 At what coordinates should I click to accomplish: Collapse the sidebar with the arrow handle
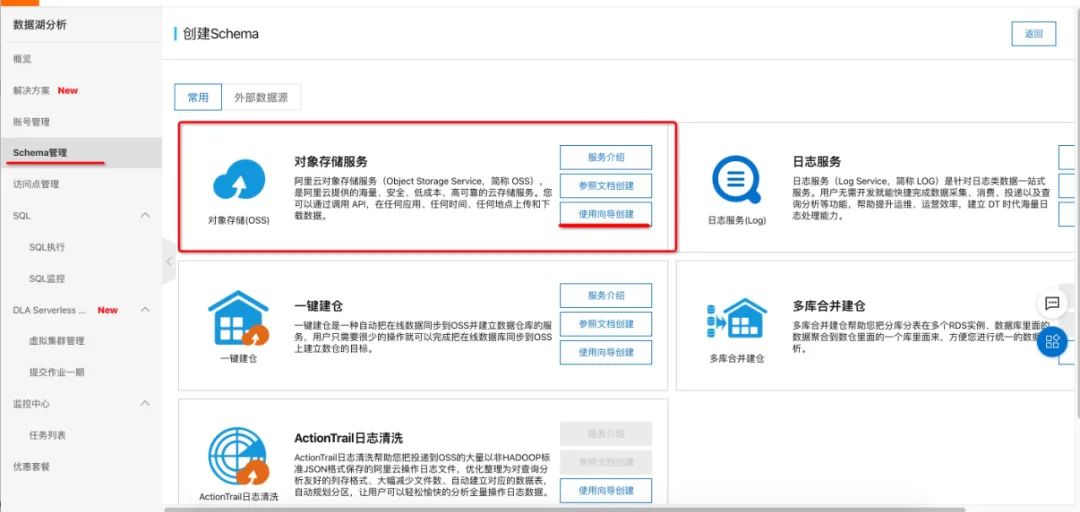(169, 261)
